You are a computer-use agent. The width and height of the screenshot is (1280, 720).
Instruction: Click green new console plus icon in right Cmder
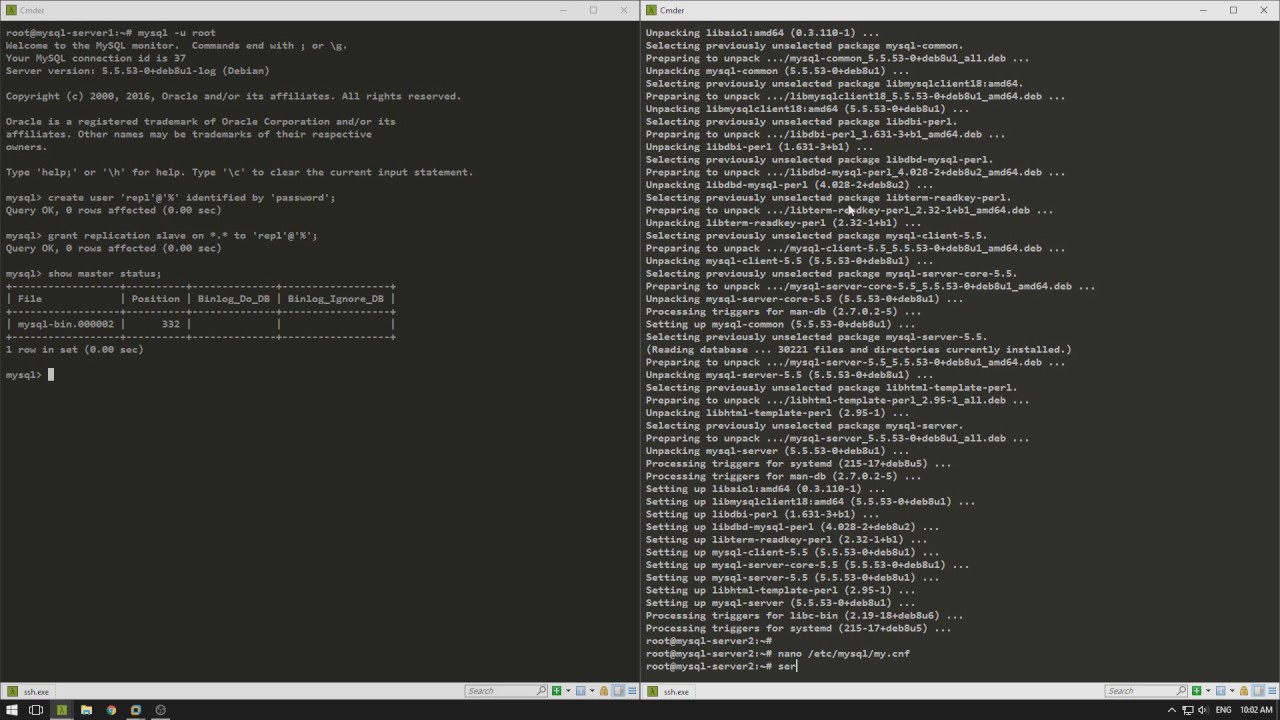[1196, 691]
